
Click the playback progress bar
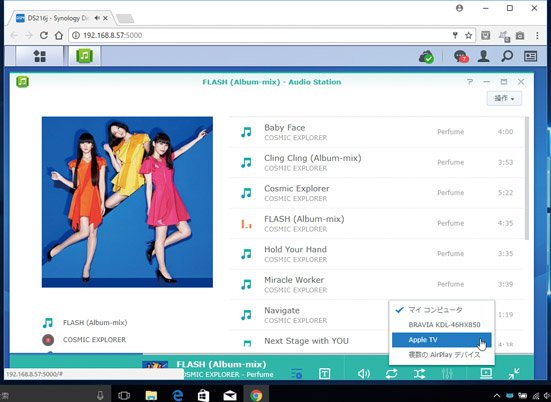click(x=271, y=354)
